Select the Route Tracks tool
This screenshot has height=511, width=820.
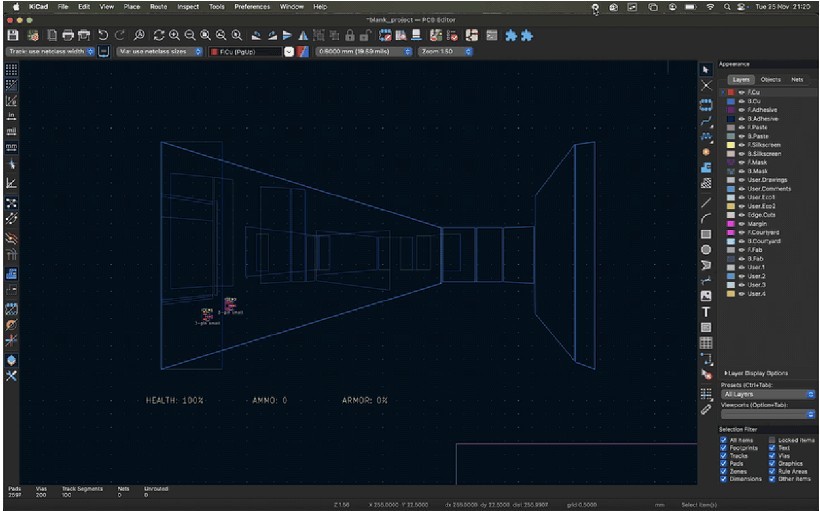click(706, 119)
